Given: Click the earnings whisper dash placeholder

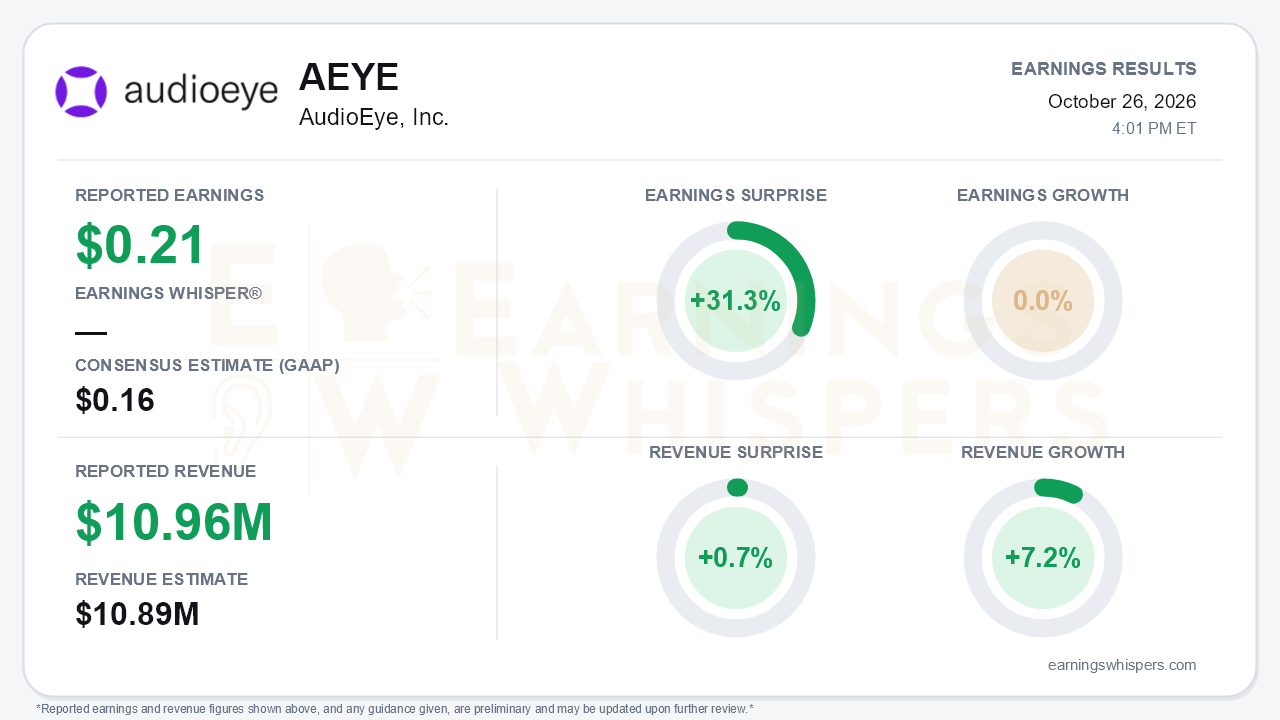Looking at the screenshot, I should (x=91, y=333).
